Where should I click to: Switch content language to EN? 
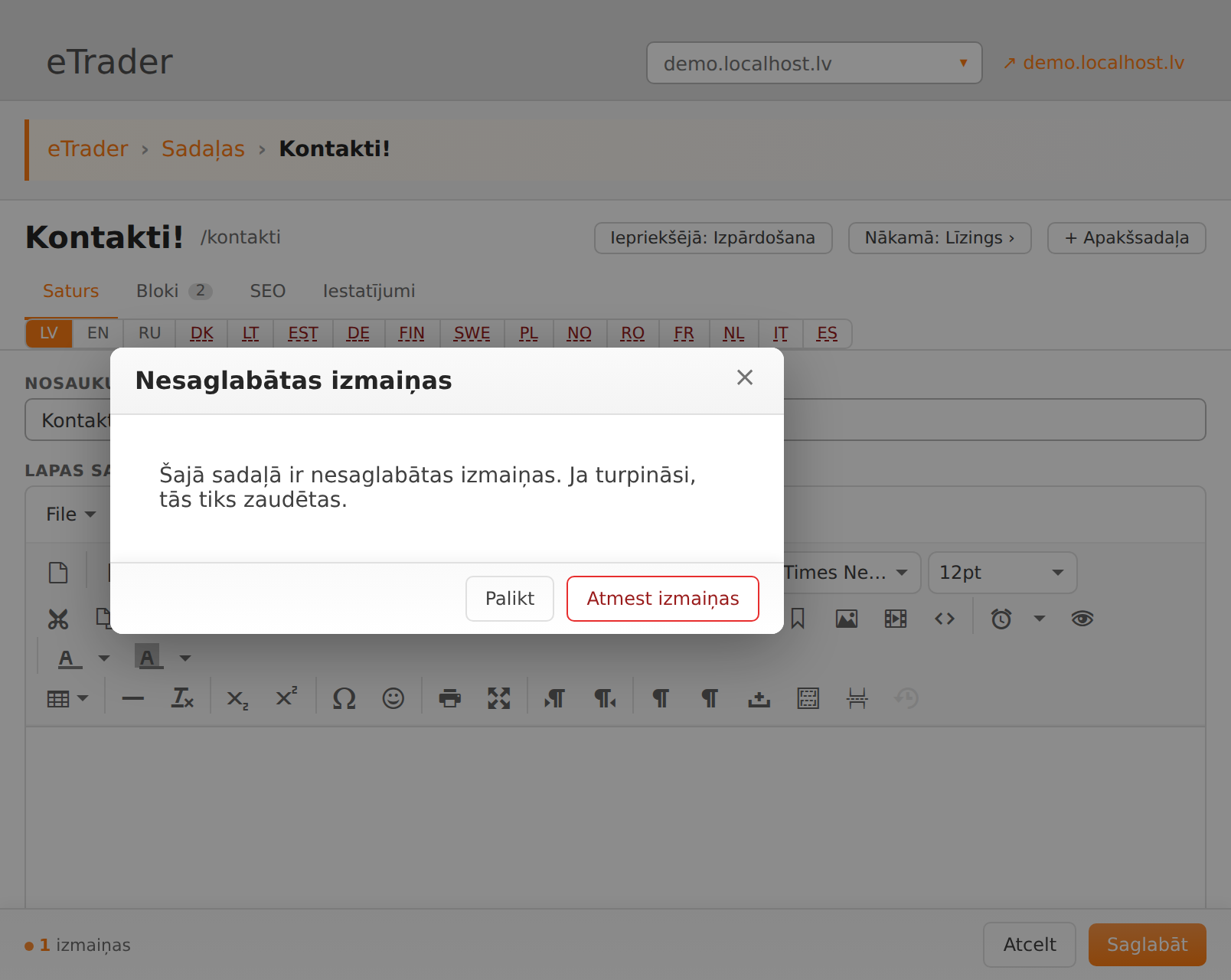[x=98, y=333]
